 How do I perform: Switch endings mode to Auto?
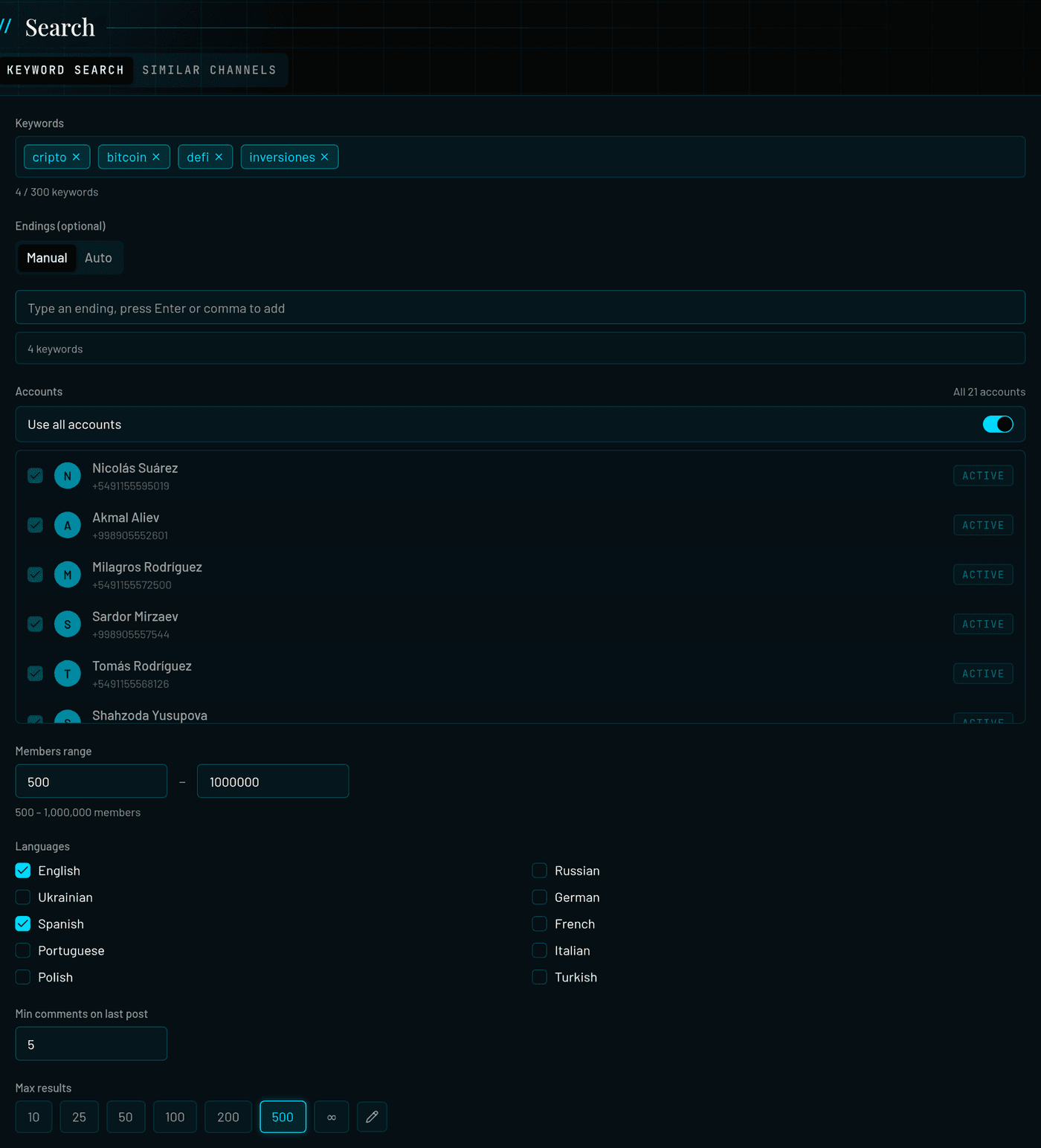point(98,258)
